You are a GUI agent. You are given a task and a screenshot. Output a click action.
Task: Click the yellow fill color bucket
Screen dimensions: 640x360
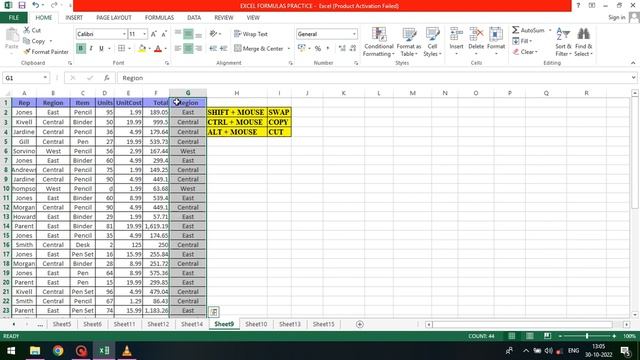click(142, 49)
